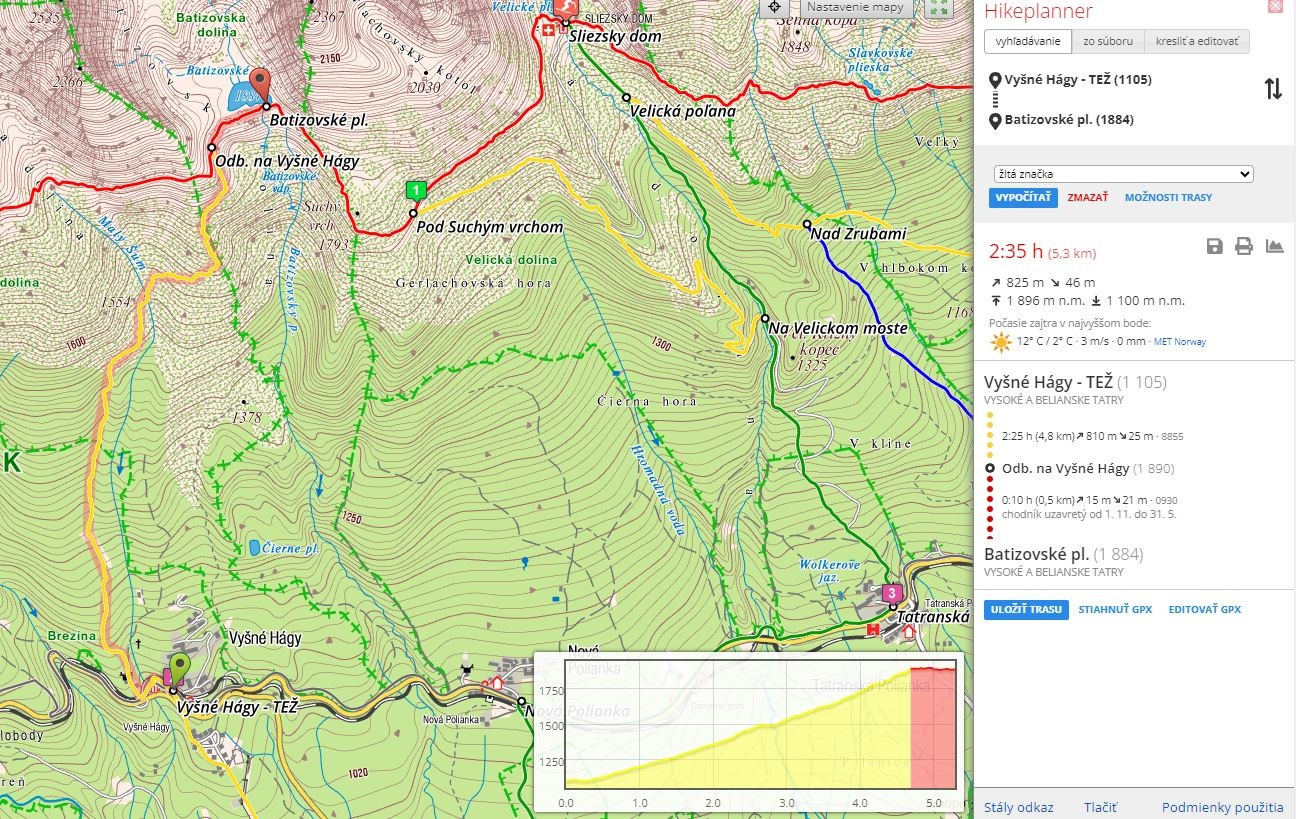Swap start and destination with arrows icon

pos(1273,89)
